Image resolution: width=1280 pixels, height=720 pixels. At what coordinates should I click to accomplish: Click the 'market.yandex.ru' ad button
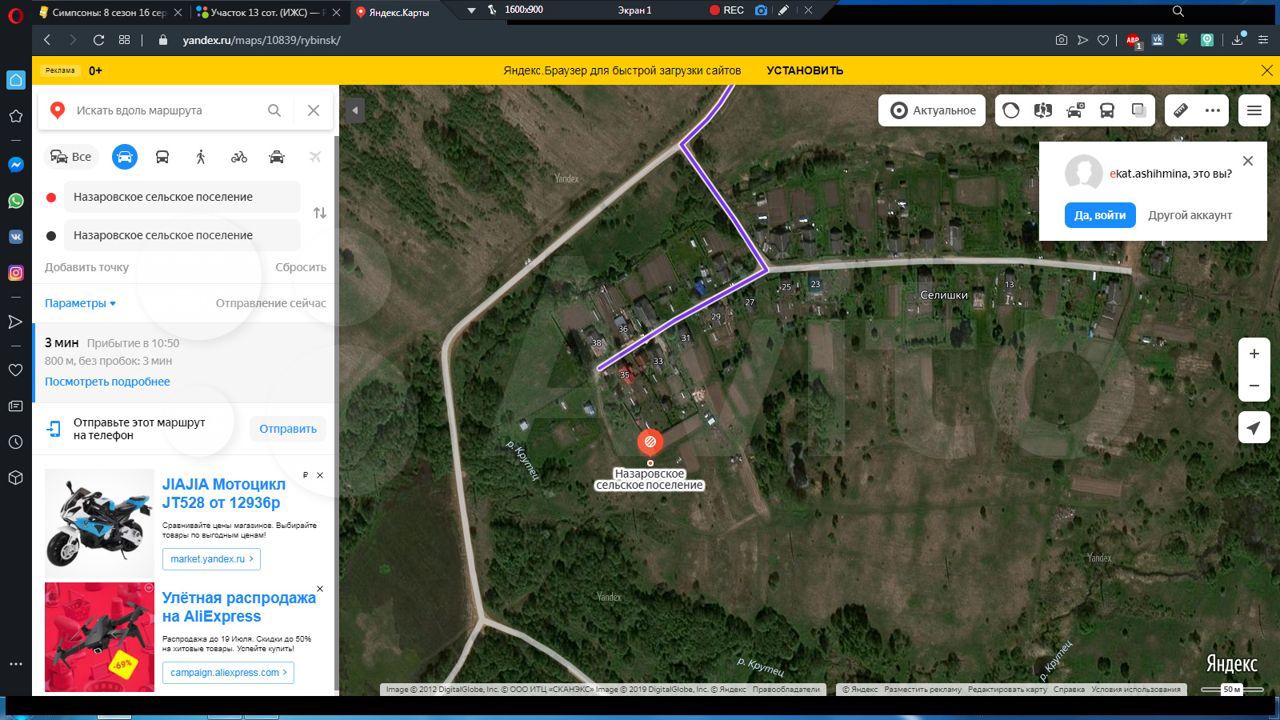211,559
